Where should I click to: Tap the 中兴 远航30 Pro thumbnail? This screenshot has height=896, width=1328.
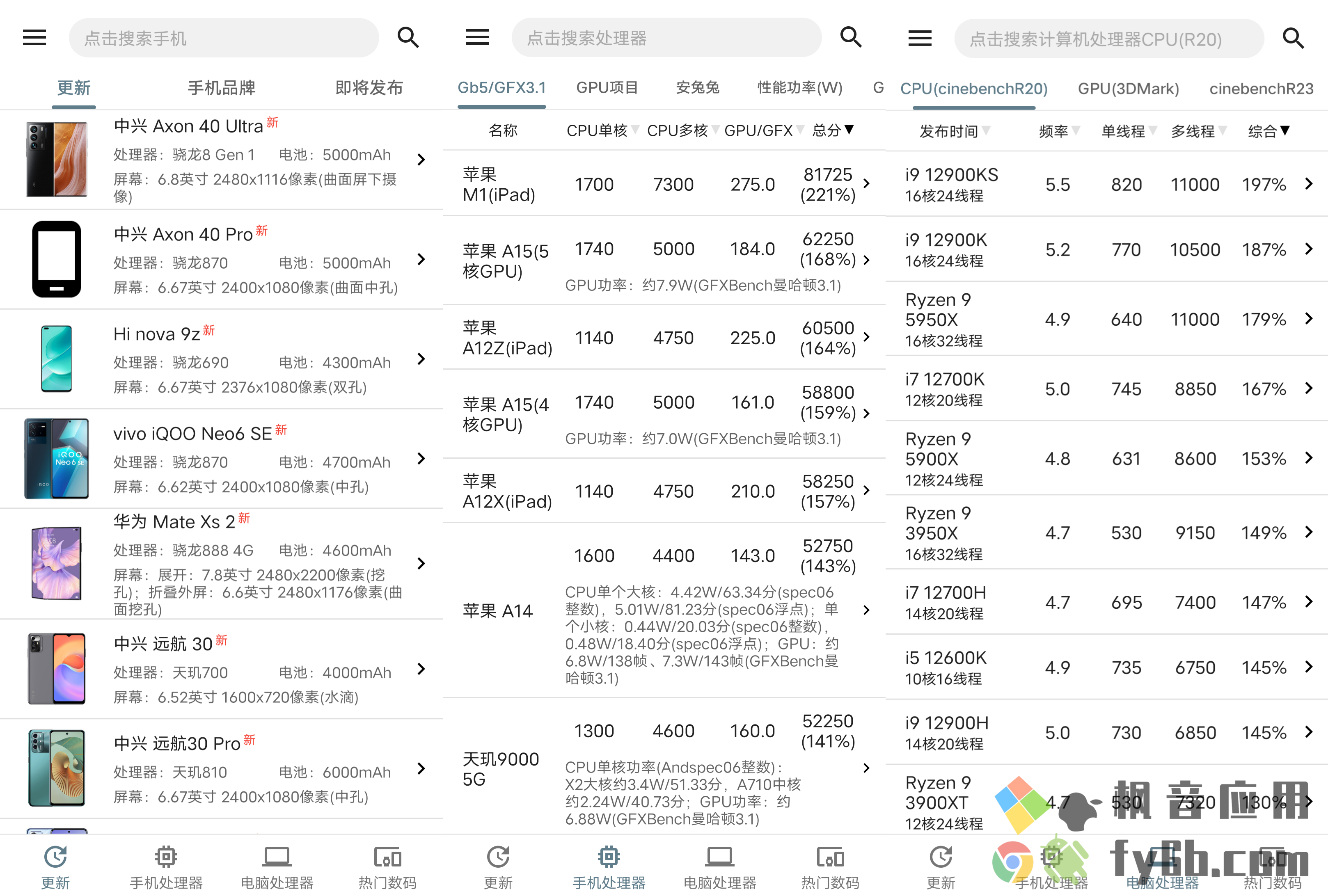click(x=57, y=768)
